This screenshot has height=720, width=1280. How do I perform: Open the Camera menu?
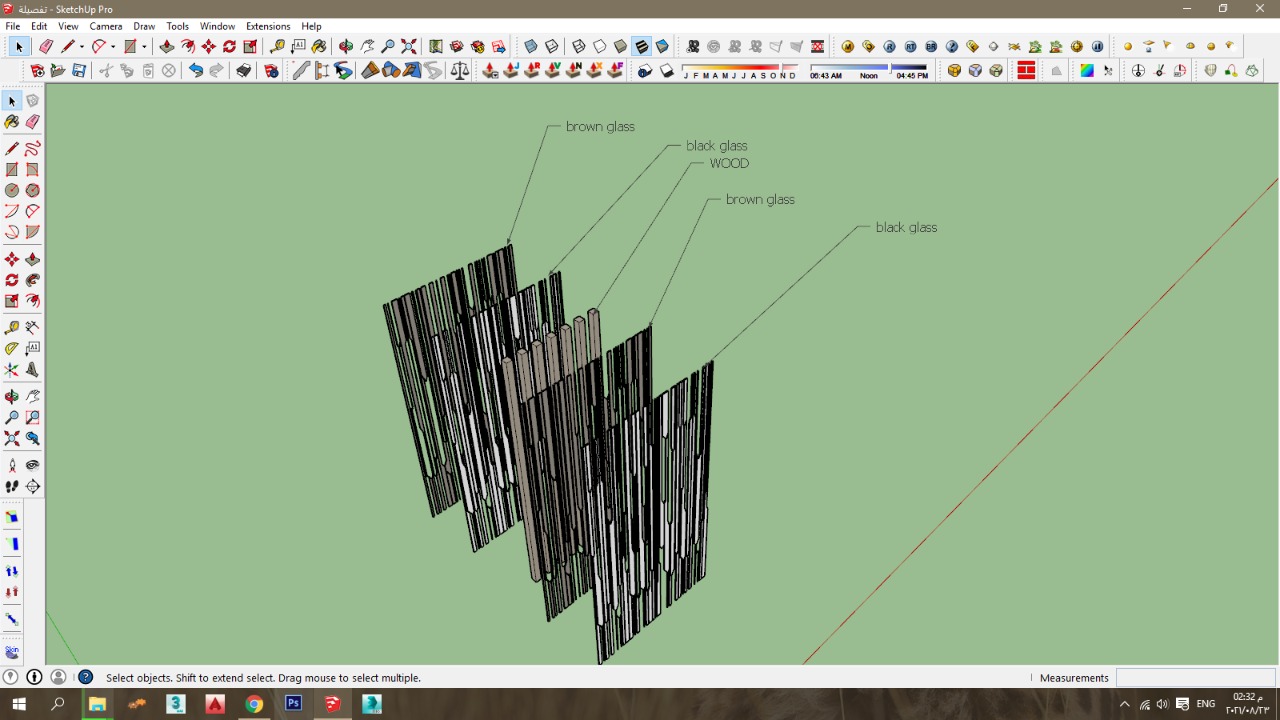[106, 26]
